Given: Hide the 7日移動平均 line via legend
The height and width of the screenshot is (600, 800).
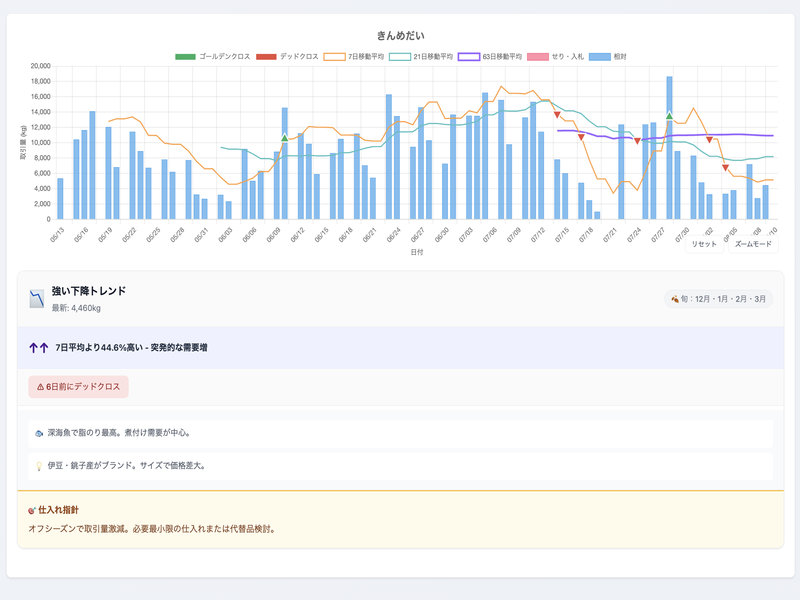Looking at the screenshot, I should [x=354, y=57].
